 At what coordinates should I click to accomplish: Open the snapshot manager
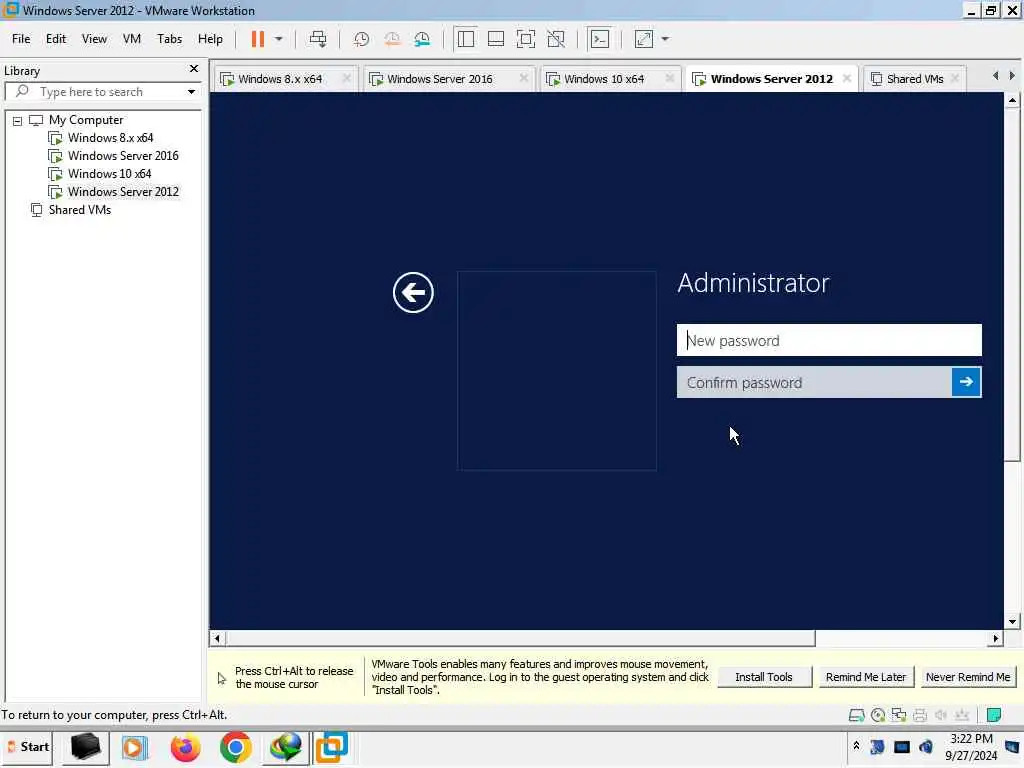pyautogui.click(x=422, y=39)
